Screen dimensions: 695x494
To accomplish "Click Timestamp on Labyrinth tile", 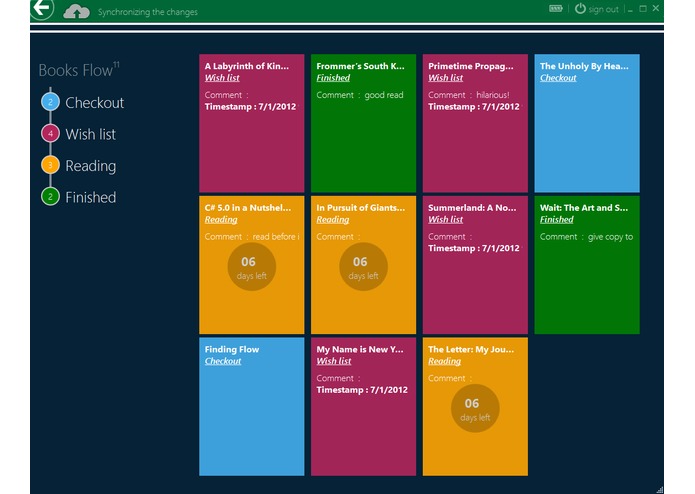I will 250,107.
